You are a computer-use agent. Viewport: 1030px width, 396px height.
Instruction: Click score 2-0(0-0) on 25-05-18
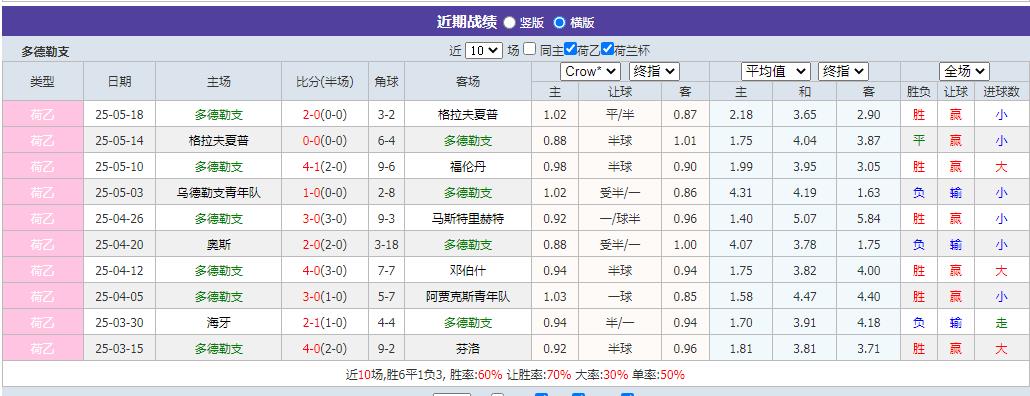(325, 115)
